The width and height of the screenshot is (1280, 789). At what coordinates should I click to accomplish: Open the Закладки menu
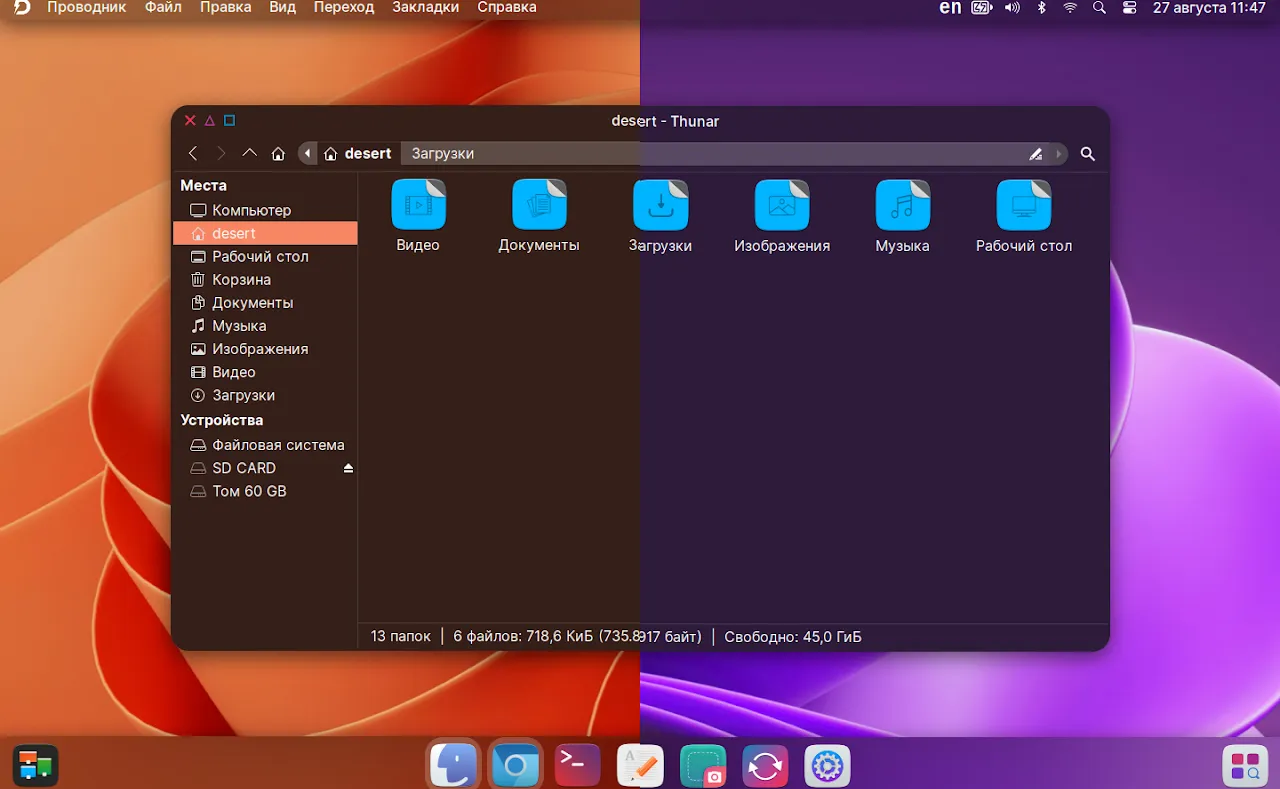(x=425, y=7)
